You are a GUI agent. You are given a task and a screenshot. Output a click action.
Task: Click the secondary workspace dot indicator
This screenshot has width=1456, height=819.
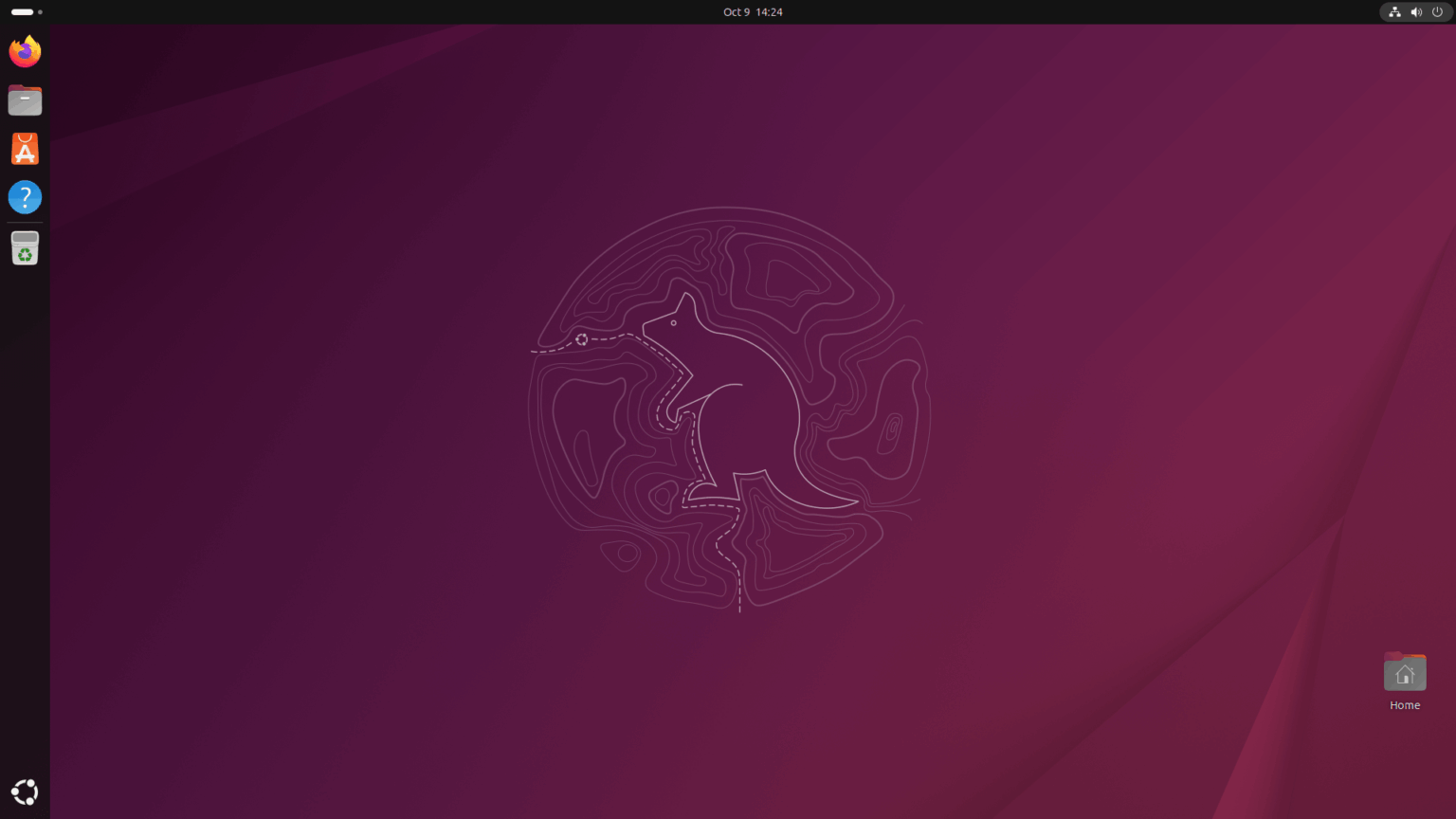coord(40,11)
